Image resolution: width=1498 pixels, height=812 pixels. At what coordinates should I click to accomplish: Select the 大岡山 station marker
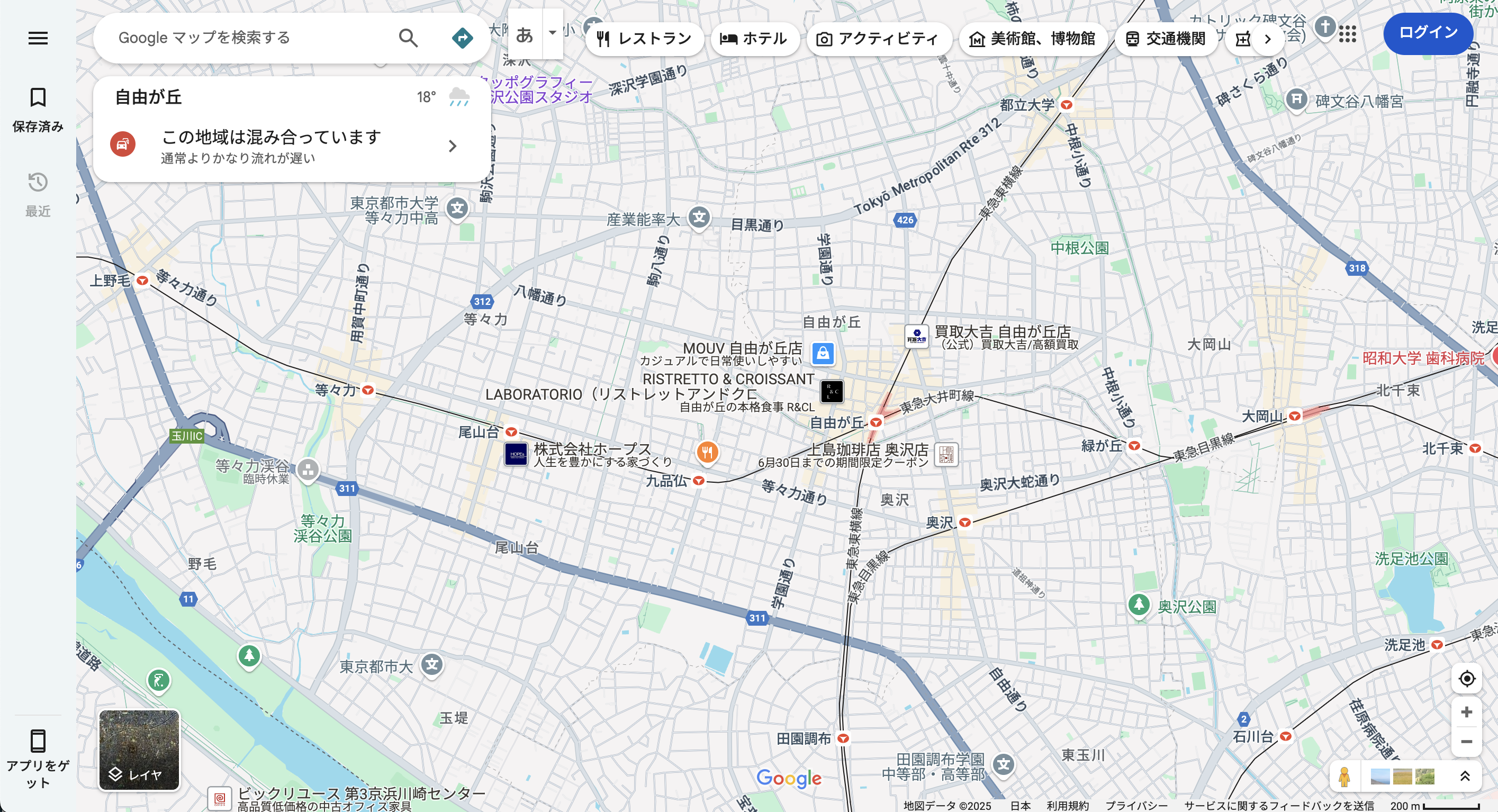coord(1294,417)
